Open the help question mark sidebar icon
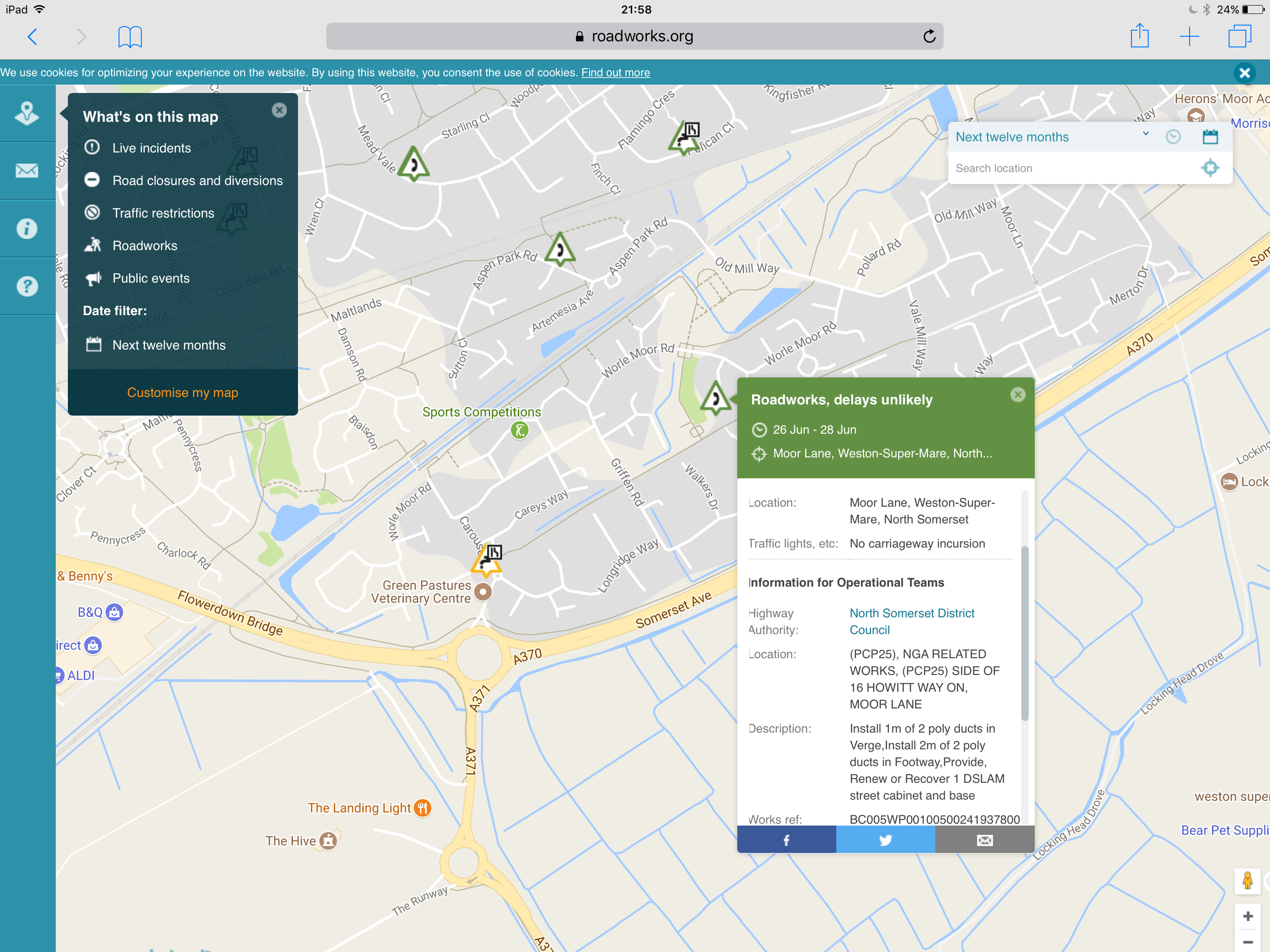This screenshot has width=1270, height=952. pos(27,286)
